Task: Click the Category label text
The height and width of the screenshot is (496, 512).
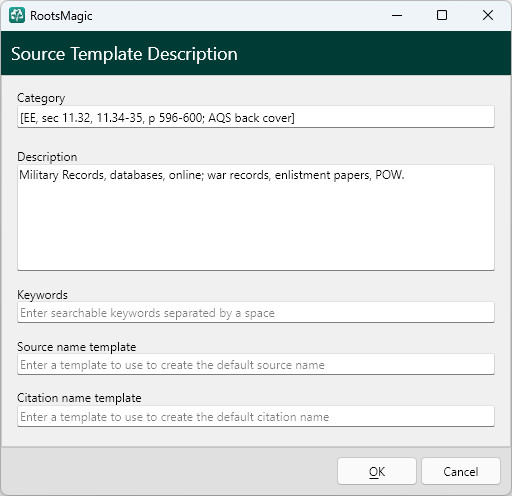Action: coord(41,98)
